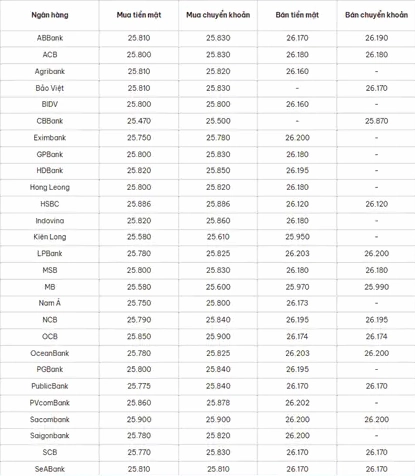Click the Eximbank bank name
The height and width of the screenshot is (476, 415).
click(50, 138)
